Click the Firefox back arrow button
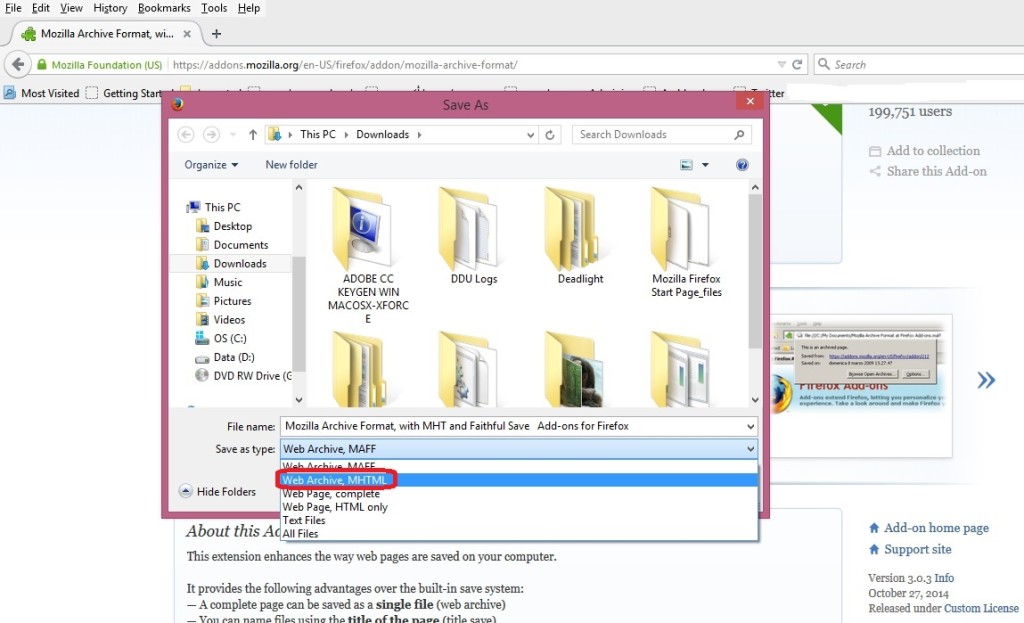1024x623 pixels. coord(18,64)
